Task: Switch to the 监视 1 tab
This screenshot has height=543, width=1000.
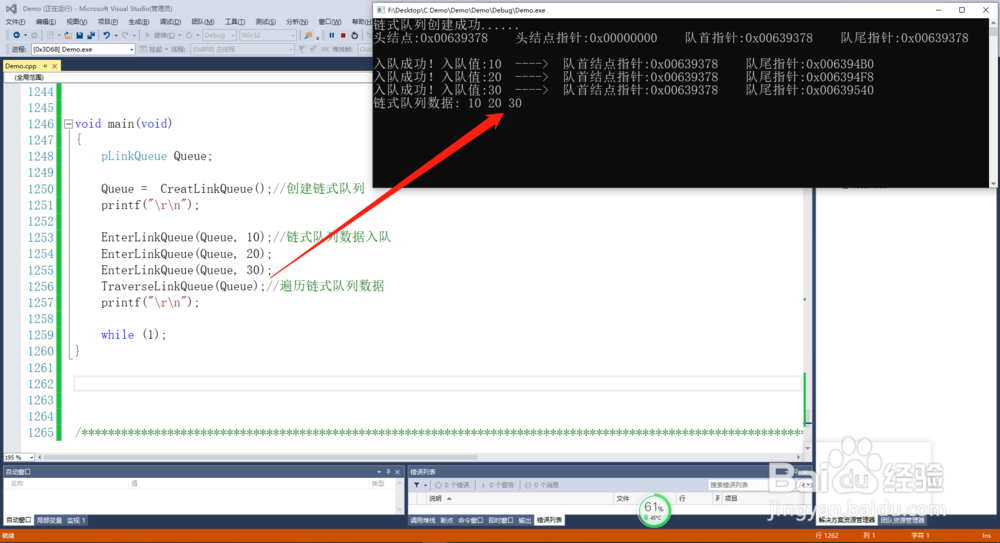Action: (x=76, y=521)
